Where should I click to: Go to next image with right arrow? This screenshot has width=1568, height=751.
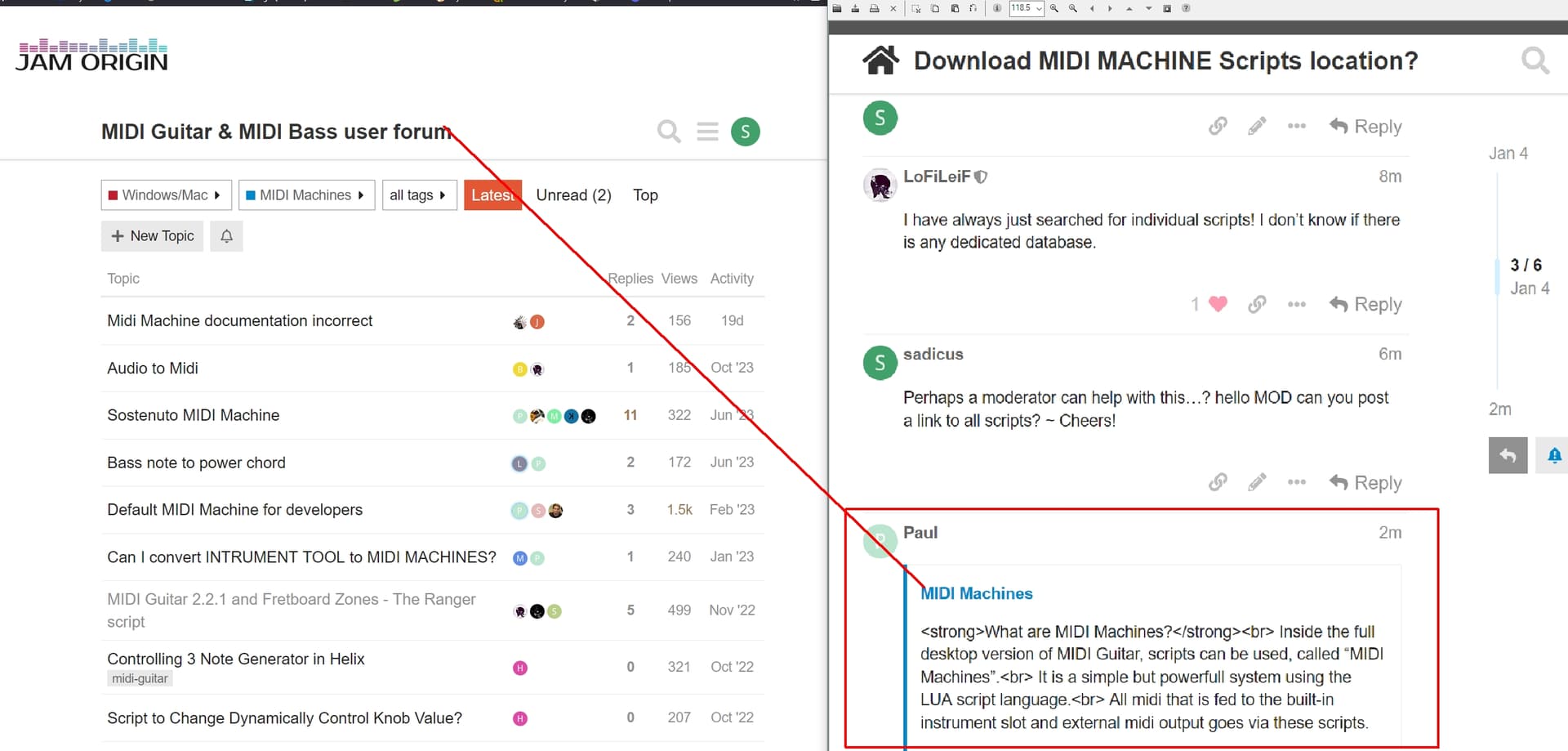(x=1110, y=8)
